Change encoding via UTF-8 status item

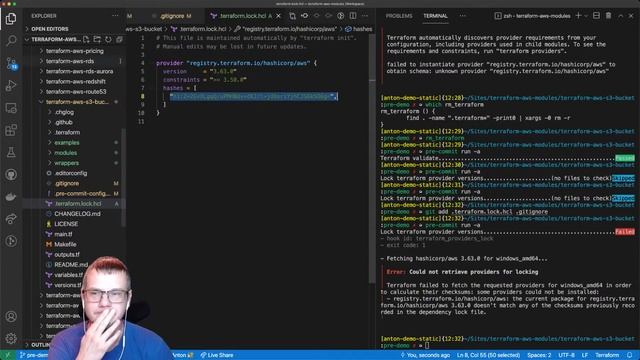[566, 355]
